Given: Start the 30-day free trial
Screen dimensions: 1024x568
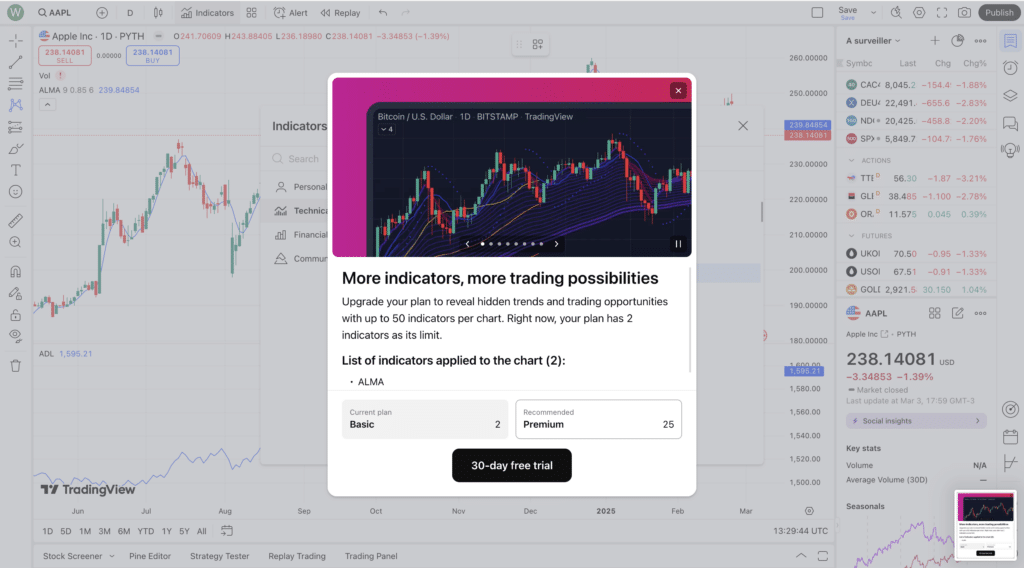Looking at the screenshot, I should [512, 465].
